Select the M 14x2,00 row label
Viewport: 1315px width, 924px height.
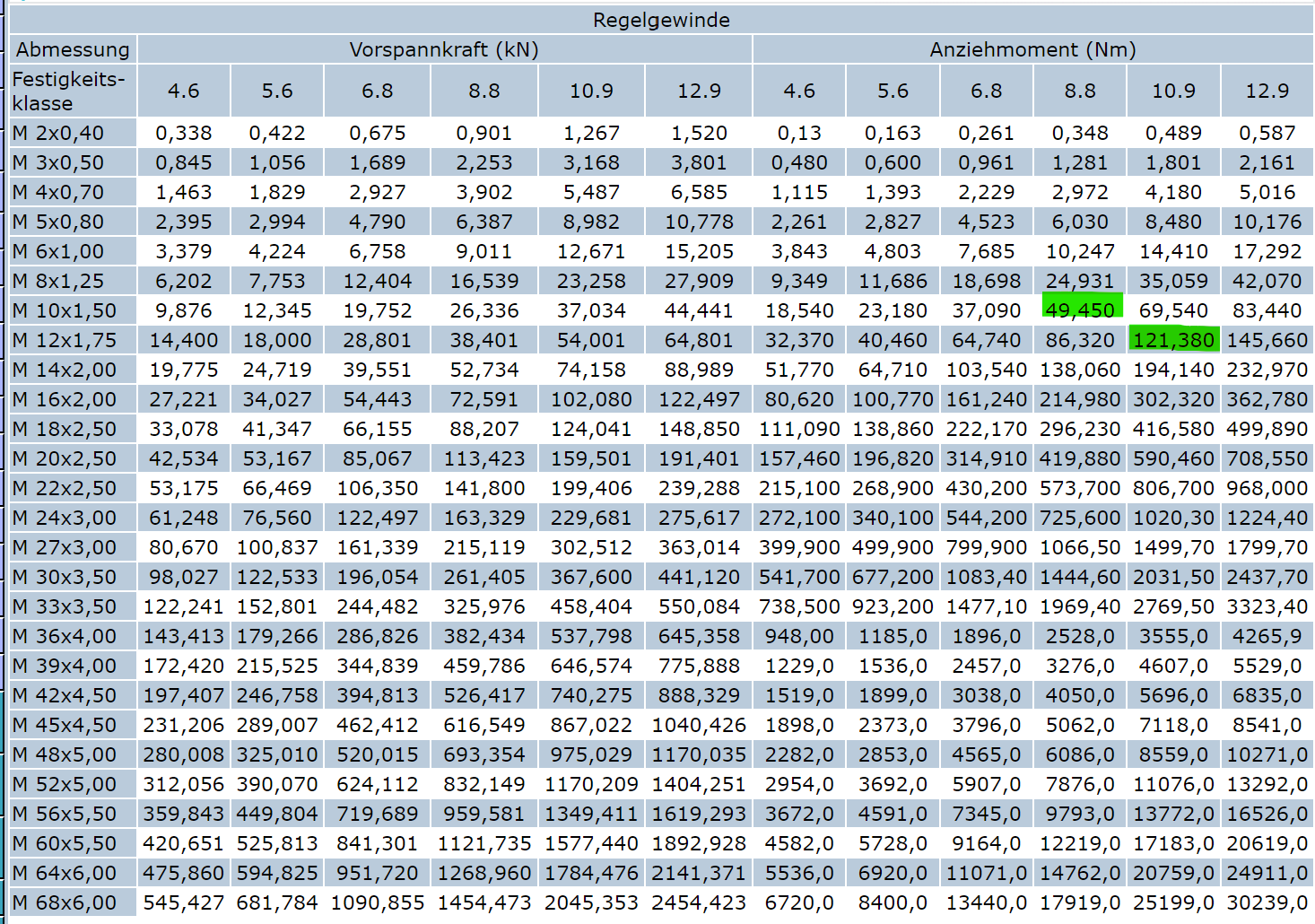(73, 370)
